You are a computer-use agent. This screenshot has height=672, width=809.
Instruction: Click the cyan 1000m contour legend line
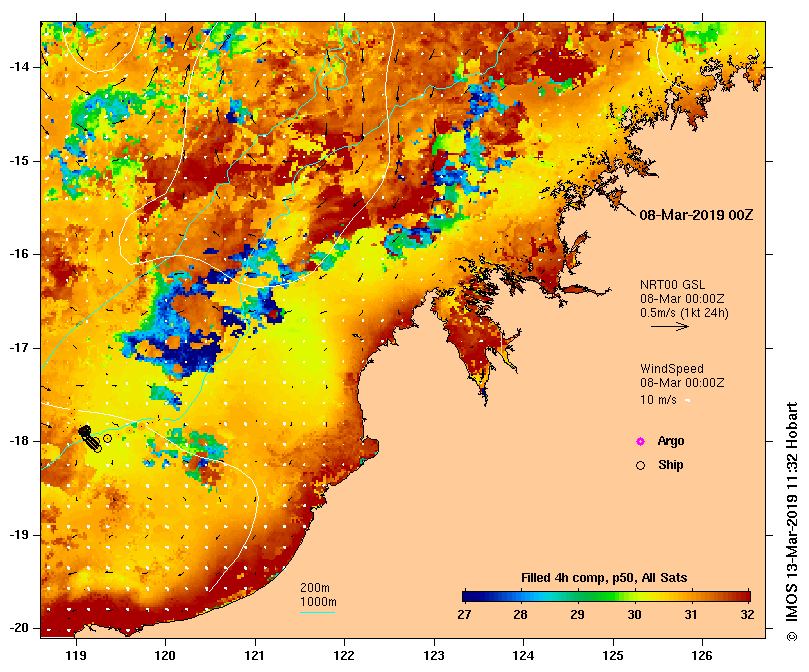318,613
